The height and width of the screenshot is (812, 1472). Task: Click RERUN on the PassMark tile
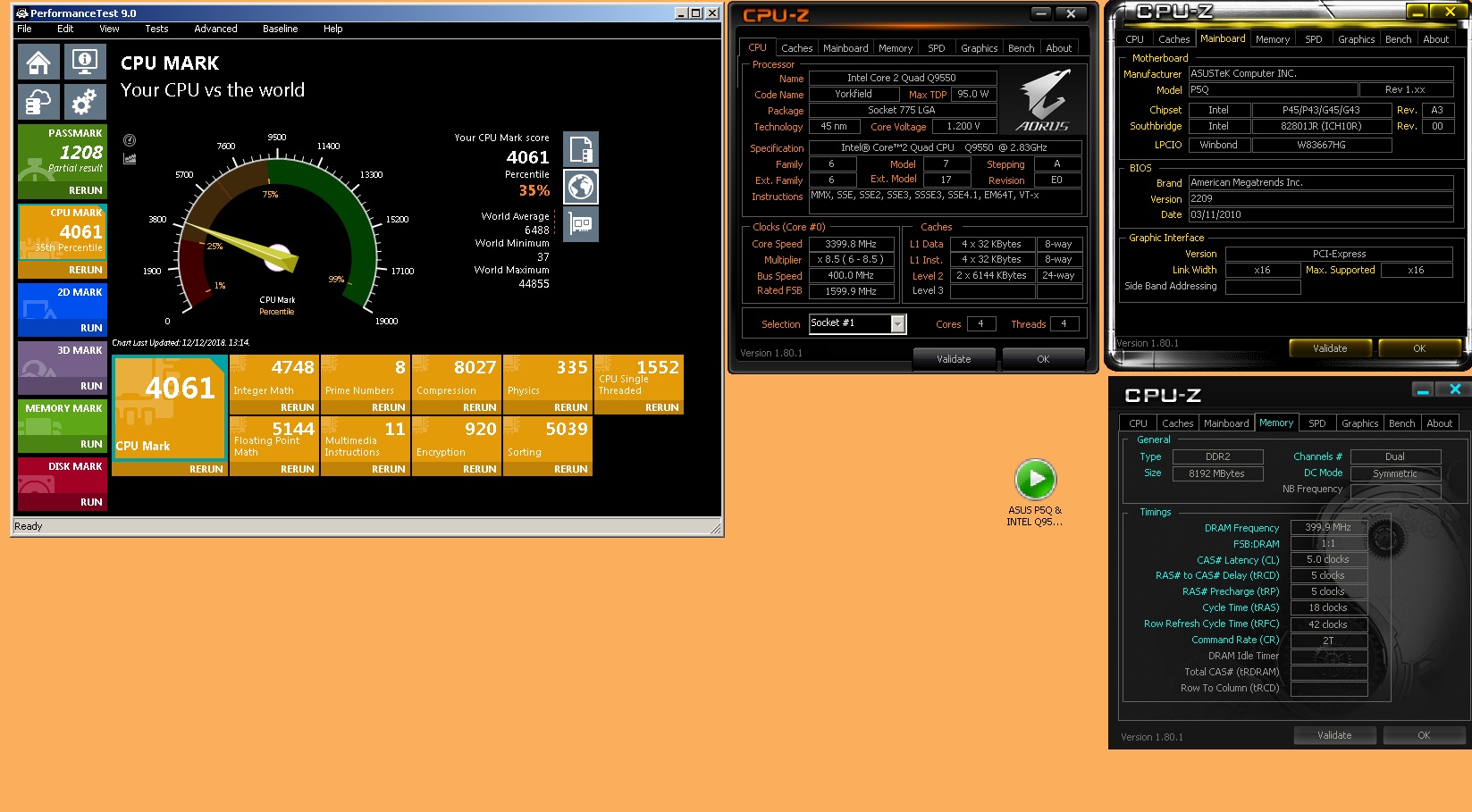click(86, 190)
